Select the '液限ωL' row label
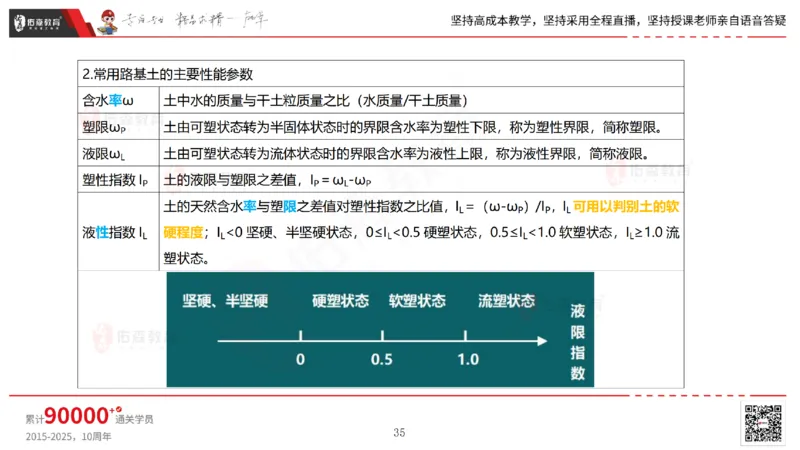The width and height of the screenshot is (800, 450). point(104,154)
